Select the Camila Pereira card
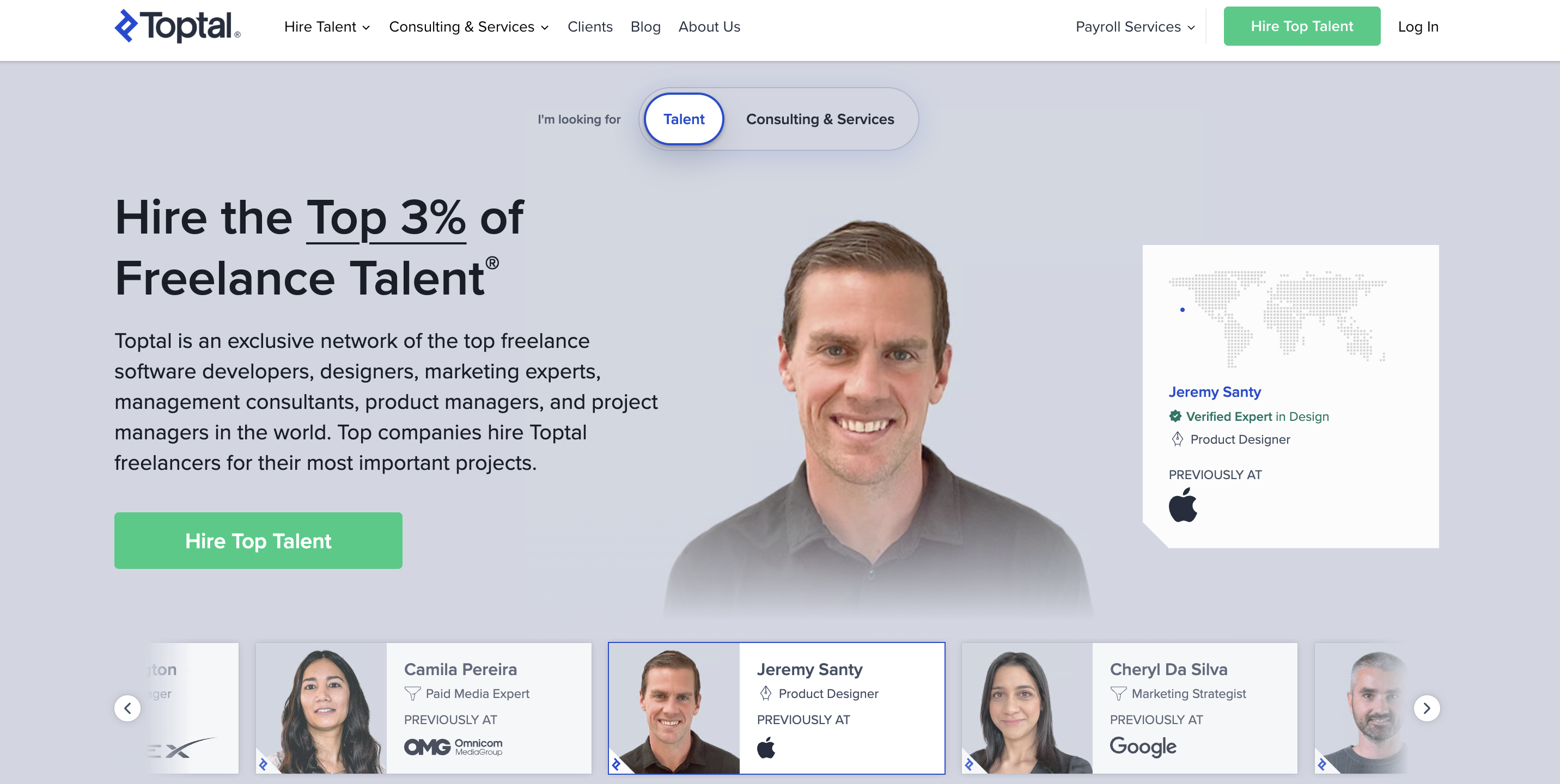This screenshot has height=784, width=1560. [423, 708]
